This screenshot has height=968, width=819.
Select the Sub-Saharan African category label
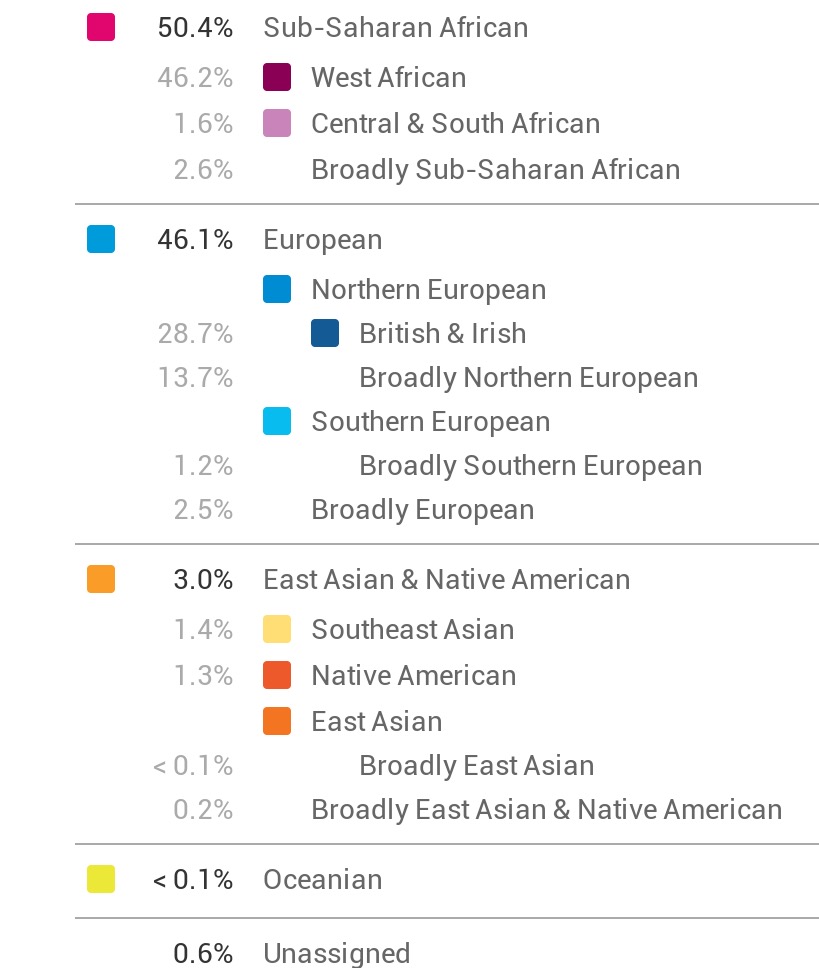point(395,28)
